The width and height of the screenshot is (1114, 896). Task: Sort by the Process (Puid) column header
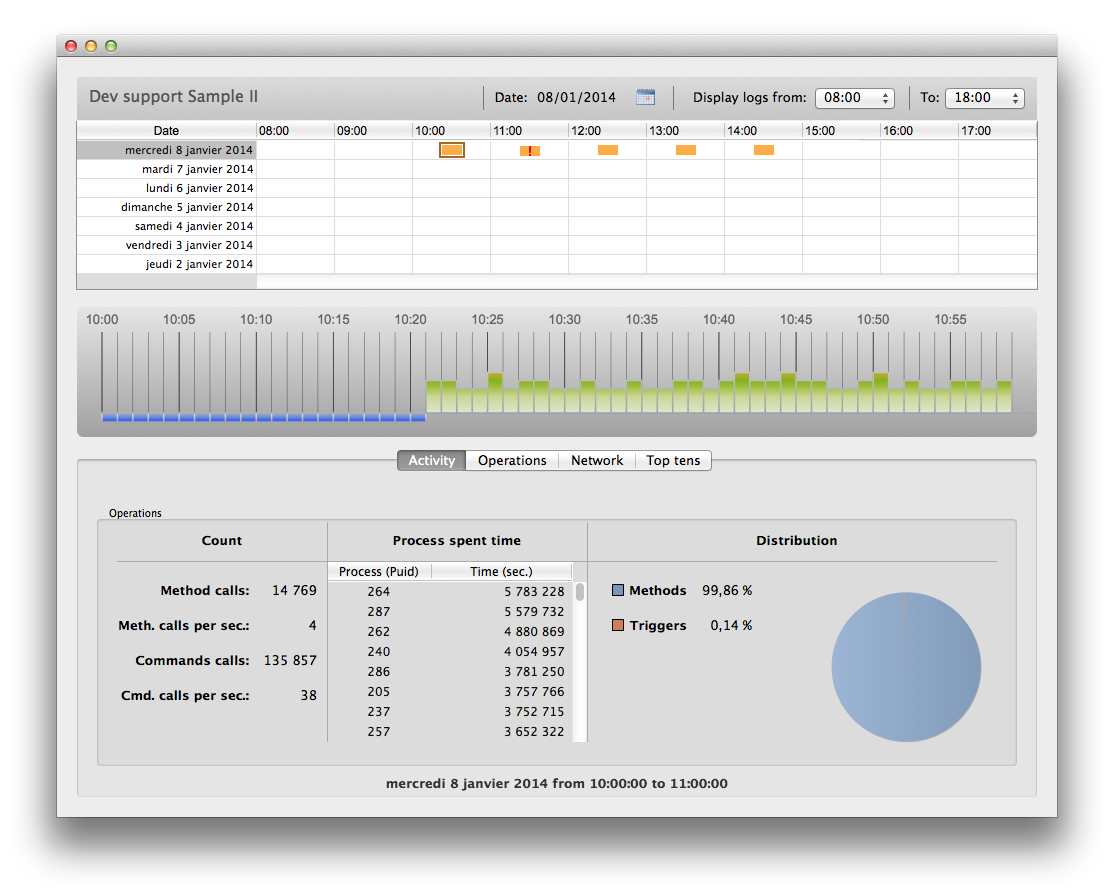pyautogui.click(x=379, y=571)
